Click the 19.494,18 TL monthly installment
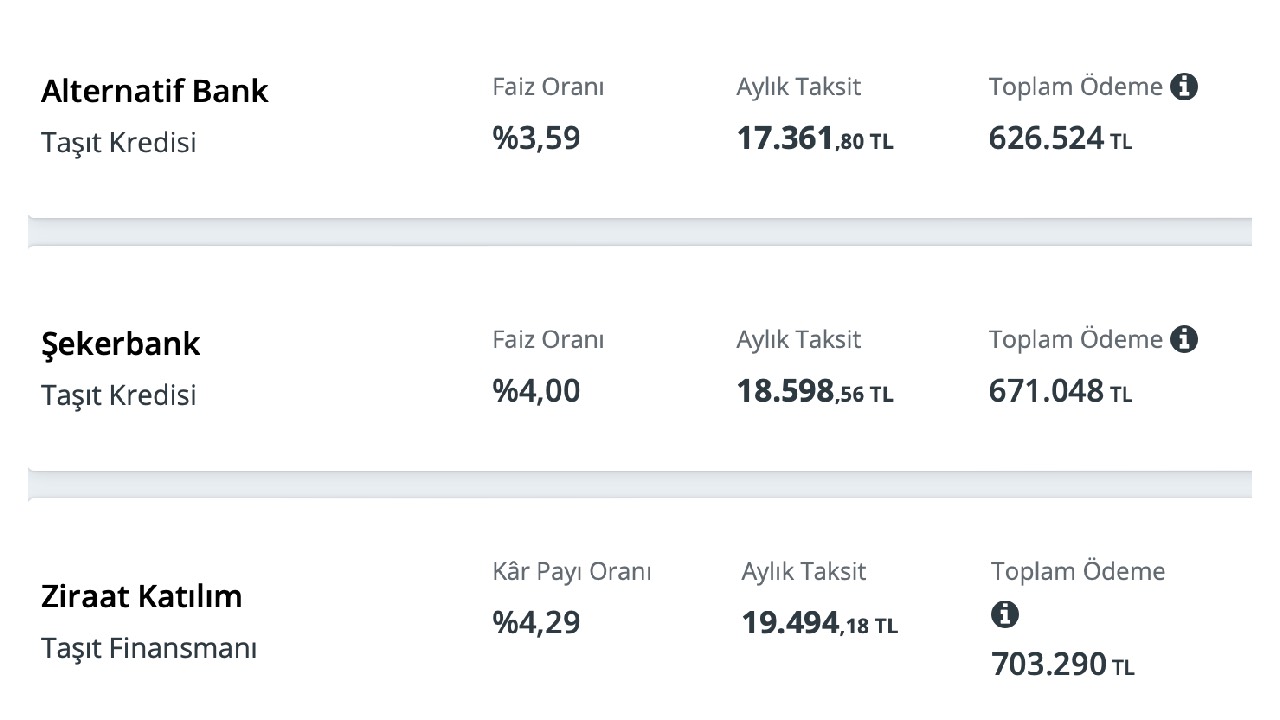 pos(820,624)
